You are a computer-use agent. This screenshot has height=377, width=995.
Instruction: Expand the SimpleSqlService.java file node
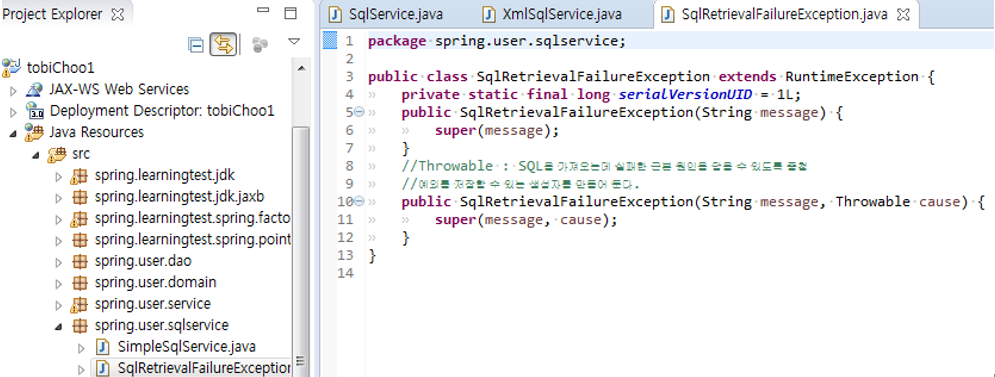81,348
